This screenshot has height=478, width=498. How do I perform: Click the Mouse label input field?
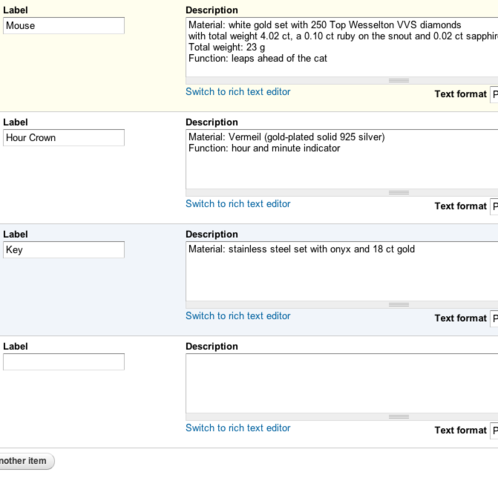pyautogui.click(x=64, y=26)
